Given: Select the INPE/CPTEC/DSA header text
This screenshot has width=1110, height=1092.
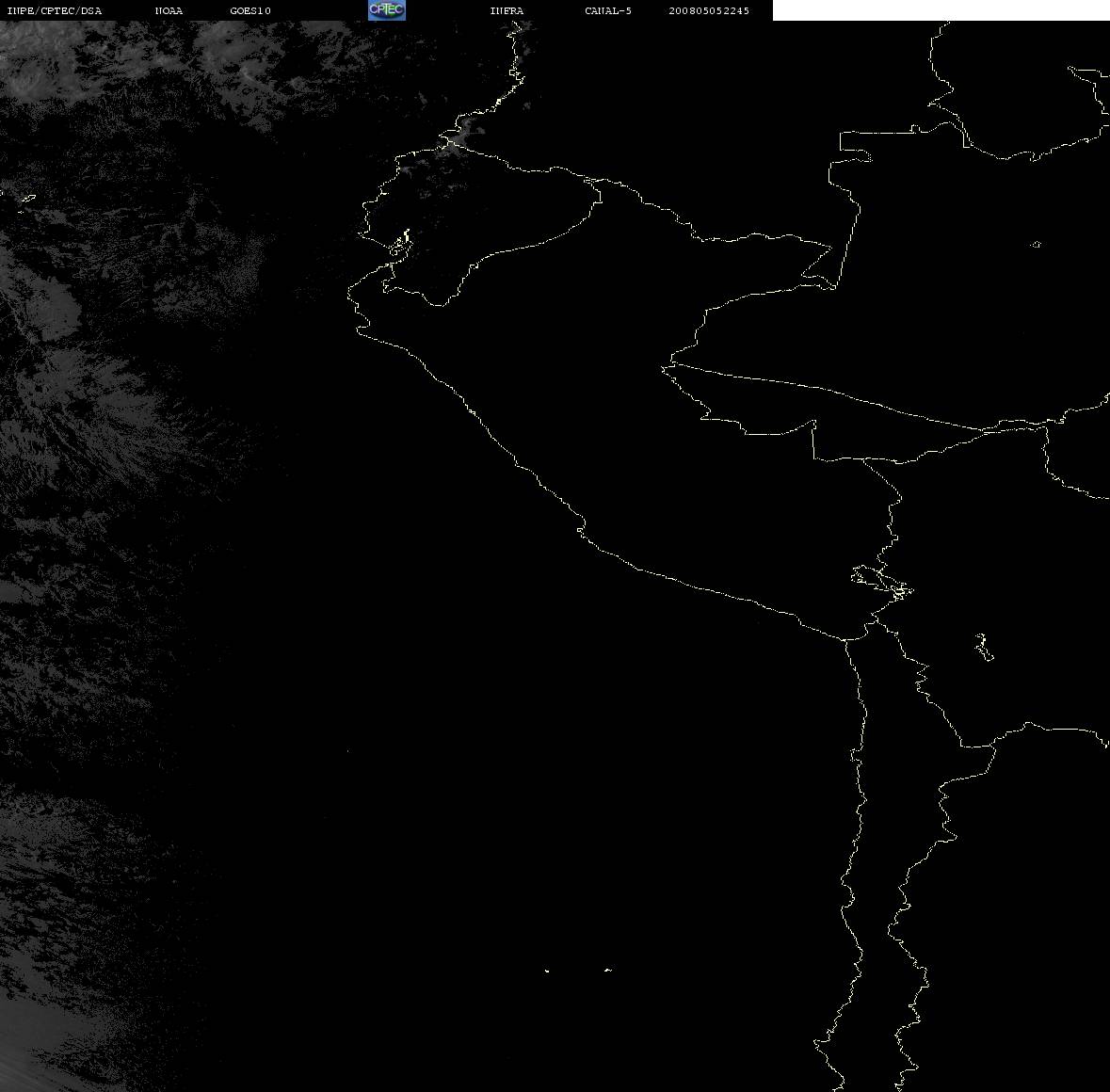Looking at the screenshot, I should pos(55,10).
